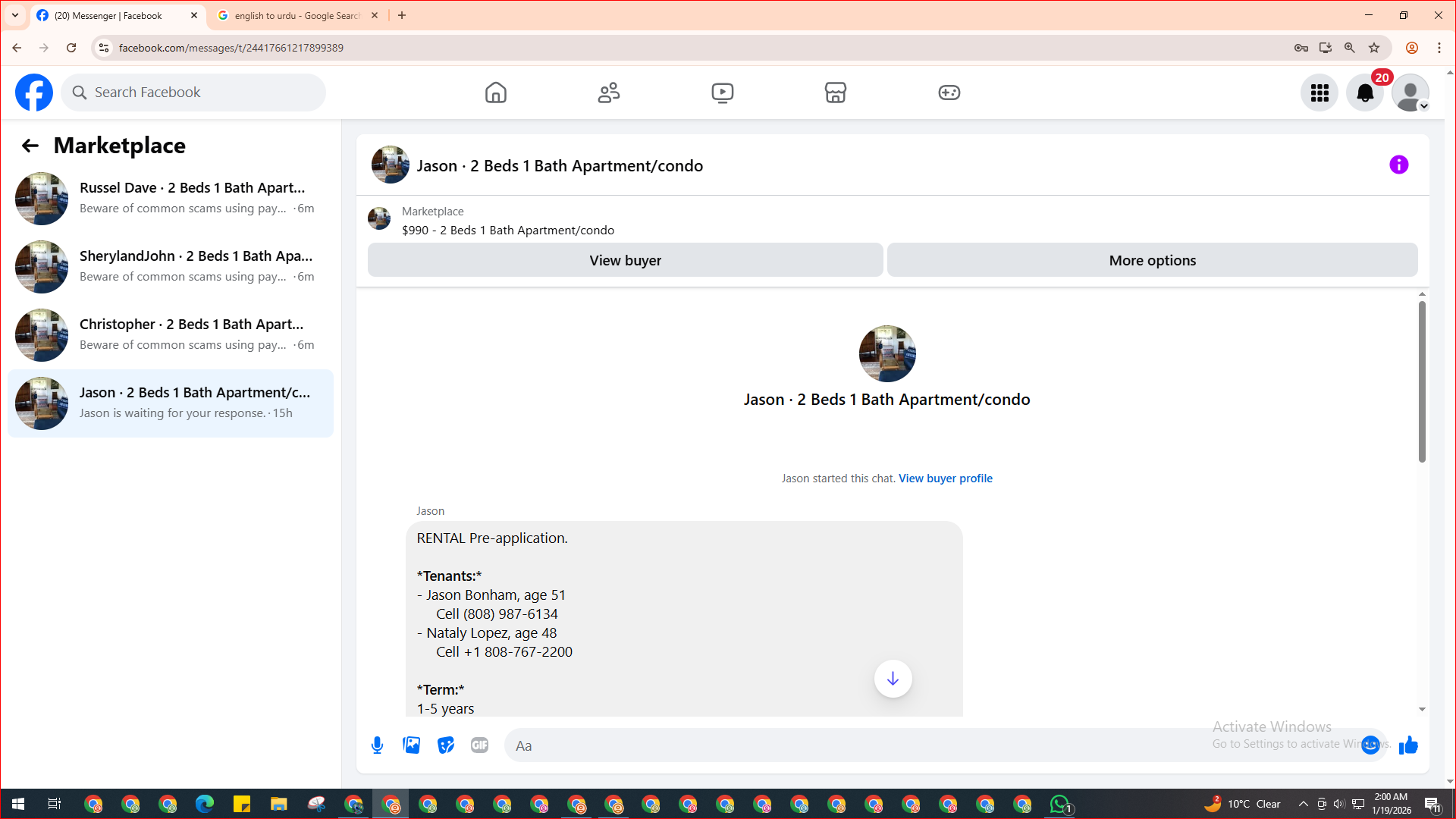The width and height of the screenshot is (1456, 819).
Task: Open the Friends icon in top navigation
Action: (609, 93)
